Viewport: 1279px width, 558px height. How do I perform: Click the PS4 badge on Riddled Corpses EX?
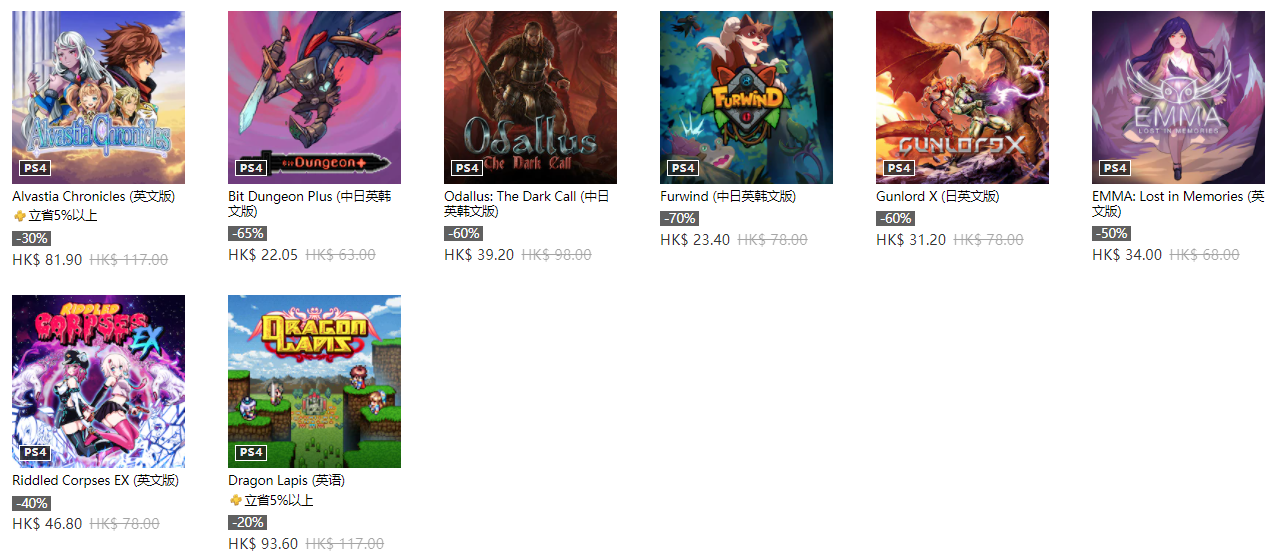coord(35,452)
